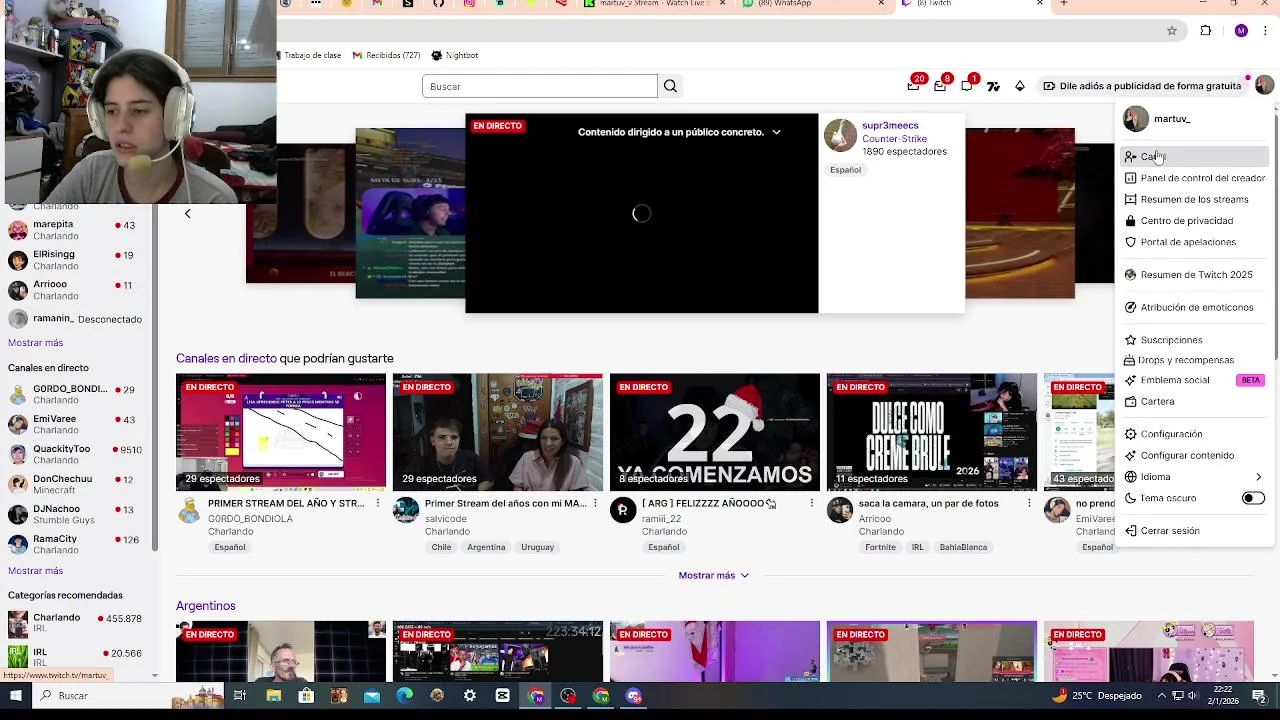Click the Argentinos section heading
The image size is (1280, 720).
tap(206, 606)
